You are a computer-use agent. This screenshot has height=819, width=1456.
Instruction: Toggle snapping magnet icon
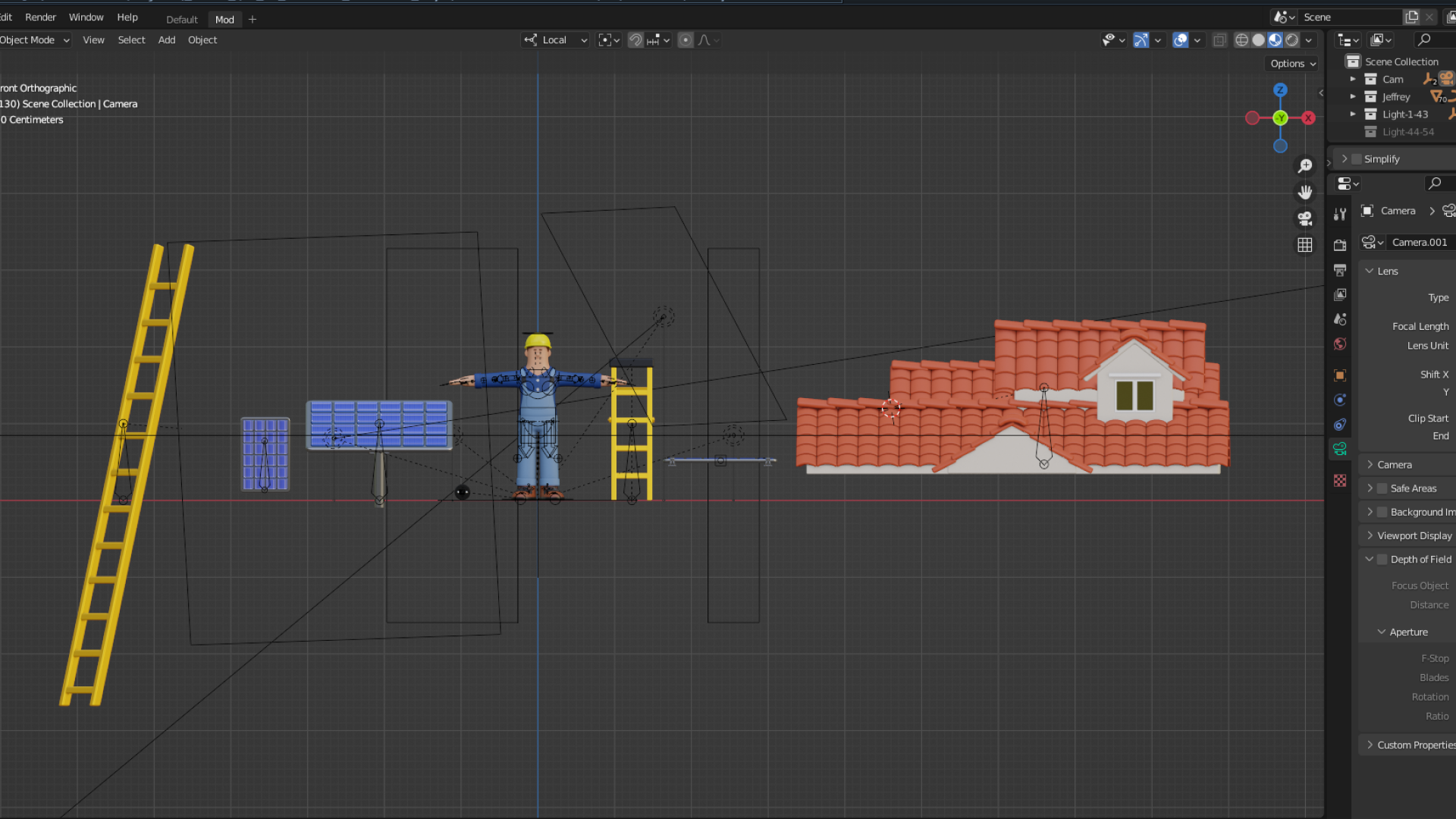click(x=635, y=40)
